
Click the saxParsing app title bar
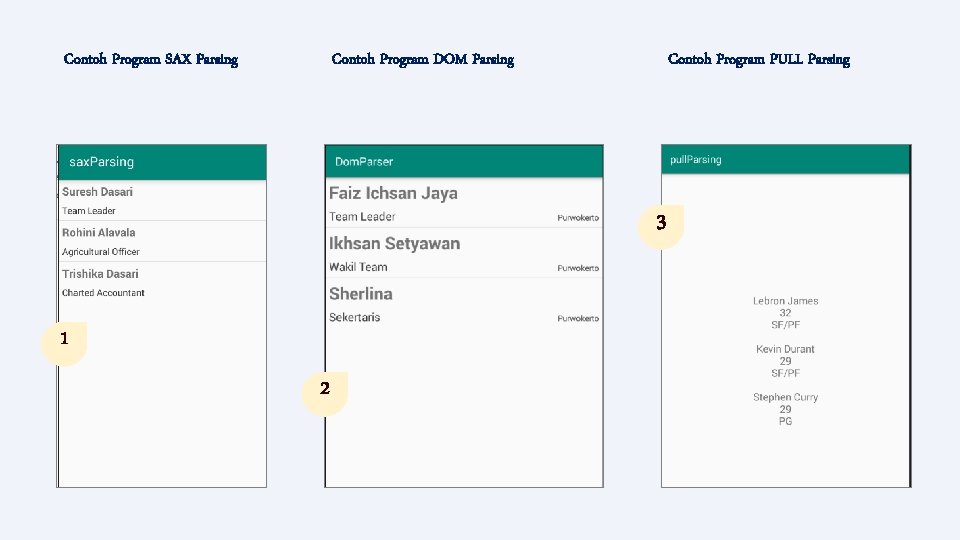162,162
